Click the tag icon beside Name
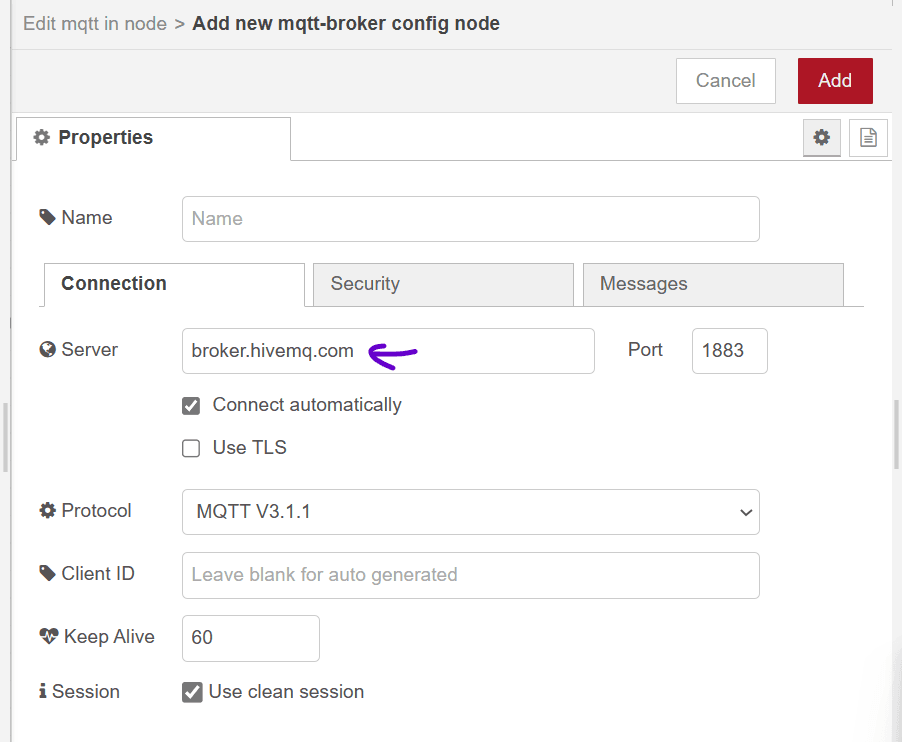Viewport: 902px width, 742px height. (47, 217)
